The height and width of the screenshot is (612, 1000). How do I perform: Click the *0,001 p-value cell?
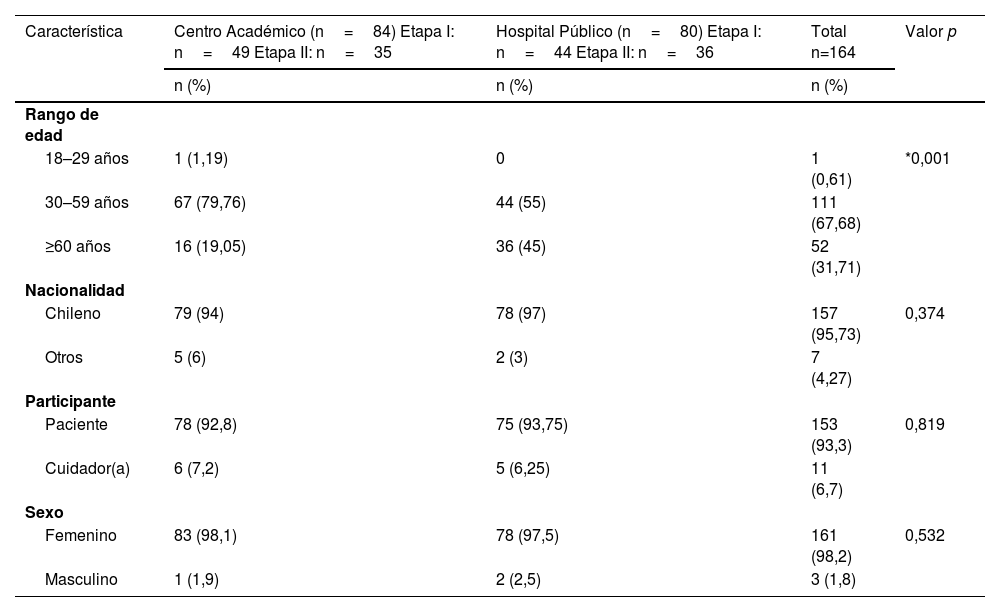(x=927, y=158)
